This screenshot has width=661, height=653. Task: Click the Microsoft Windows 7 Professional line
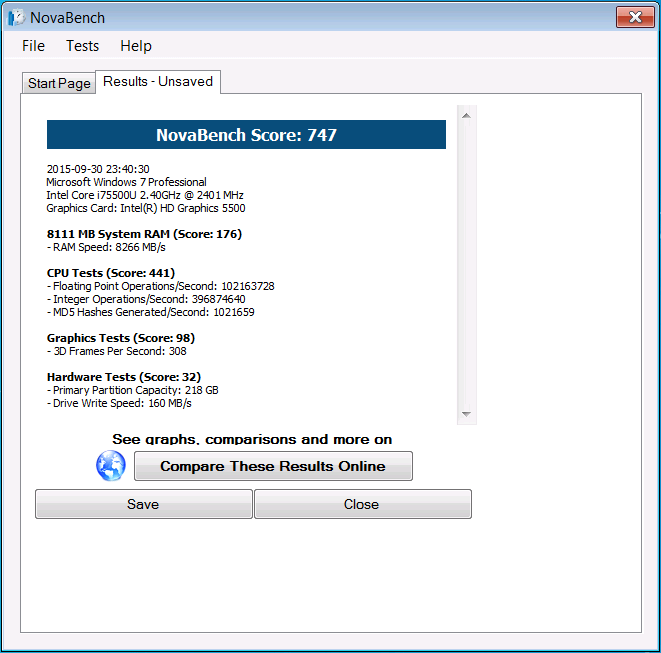pyautogui.click(x=126, y=182)
